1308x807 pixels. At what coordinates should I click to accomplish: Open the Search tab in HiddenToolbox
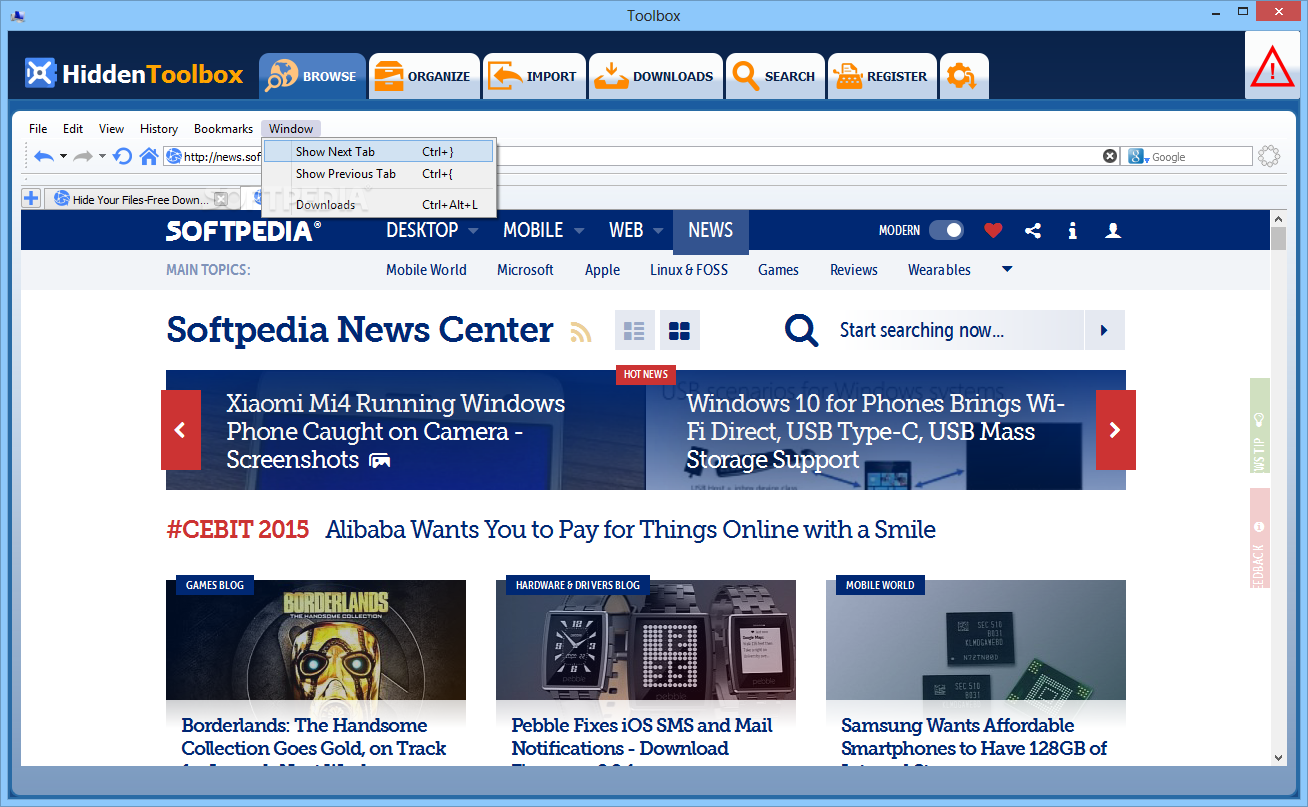pos(775,76)
